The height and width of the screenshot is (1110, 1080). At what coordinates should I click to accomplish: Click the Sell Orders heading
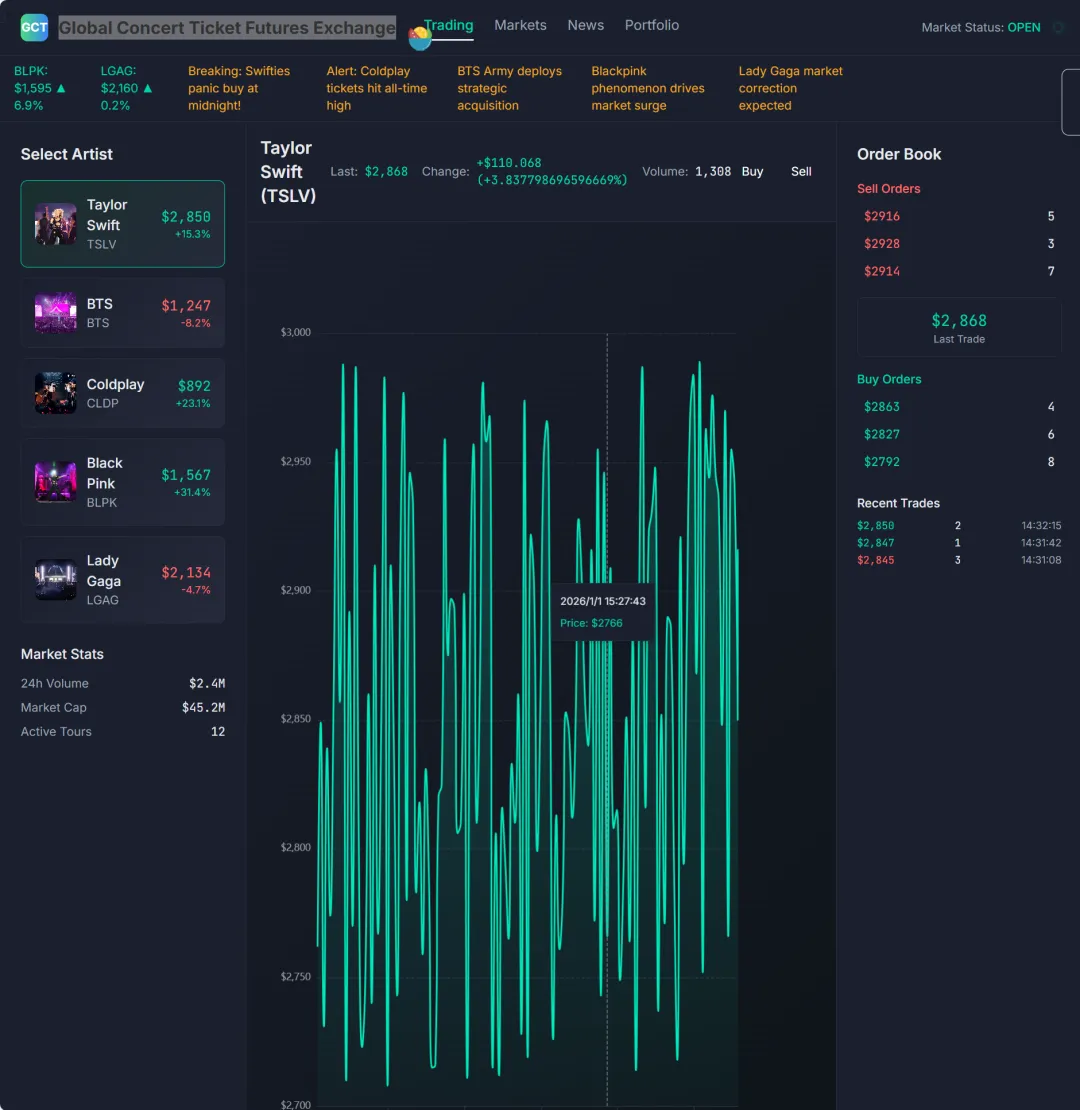click(x=888, y=188)
